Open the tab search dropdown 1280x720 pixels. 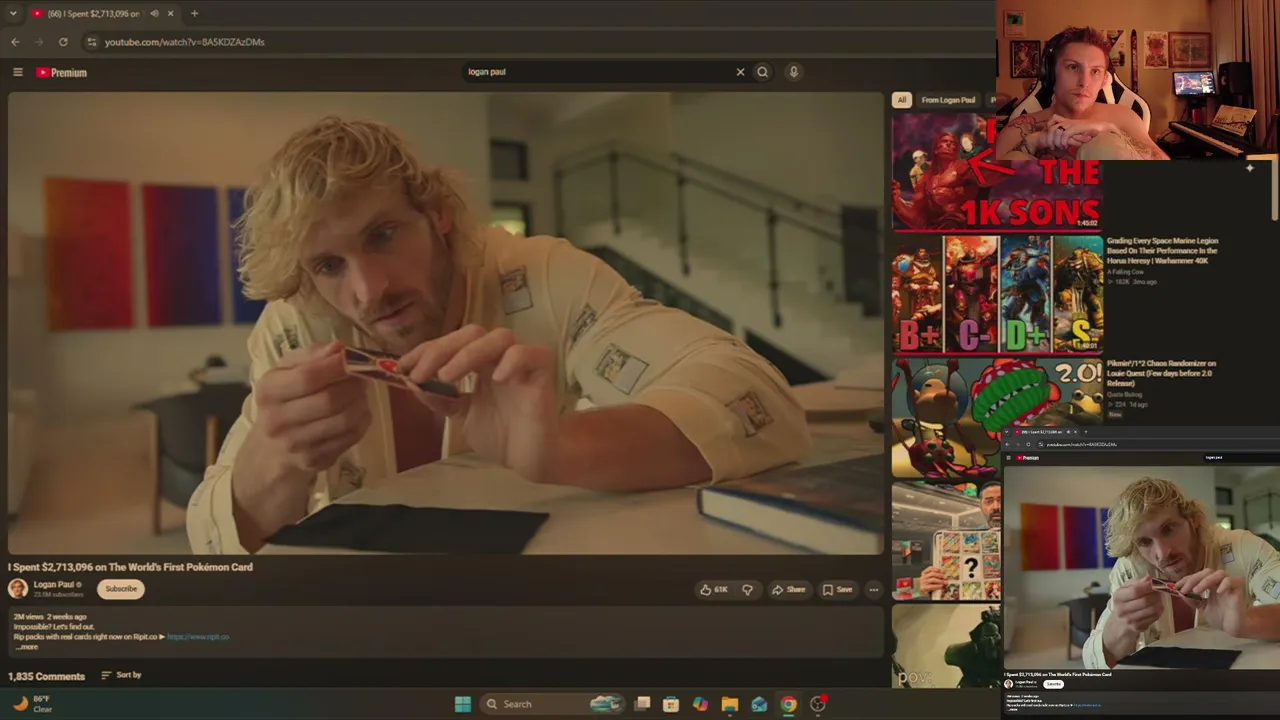coord(13,13)
